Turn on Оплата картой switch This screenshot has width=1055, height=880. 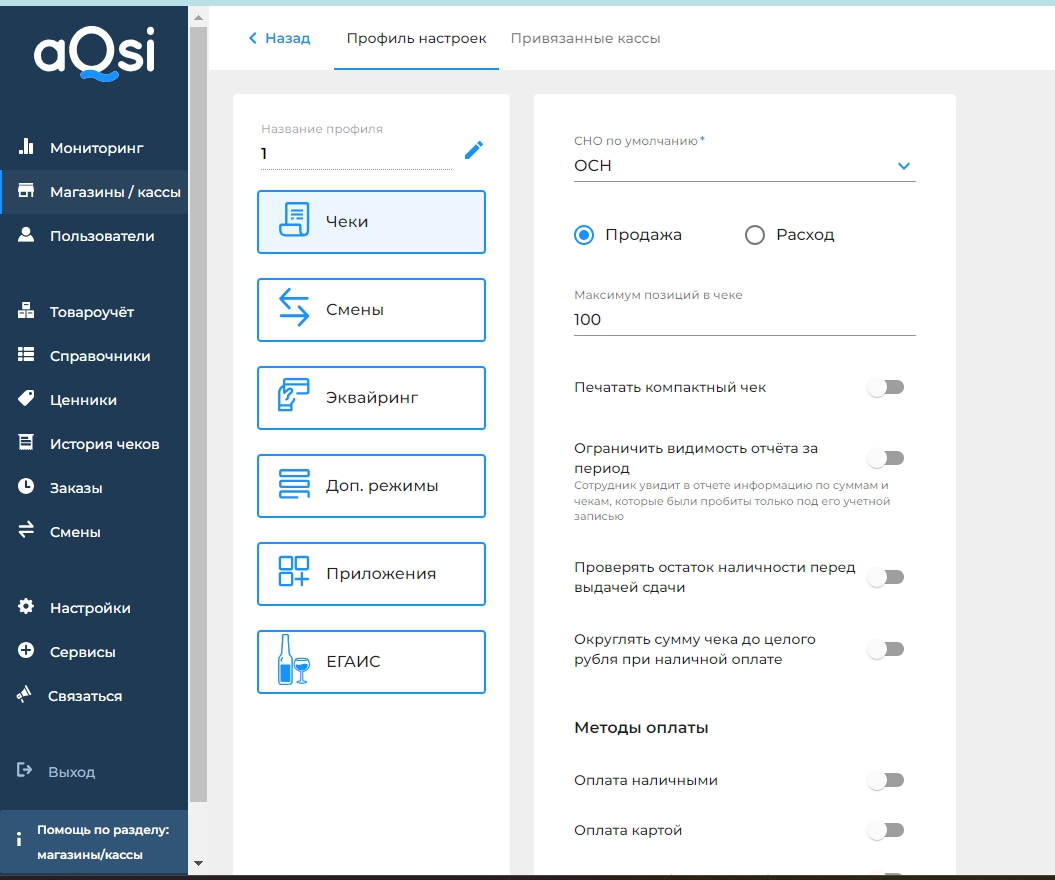886,830
